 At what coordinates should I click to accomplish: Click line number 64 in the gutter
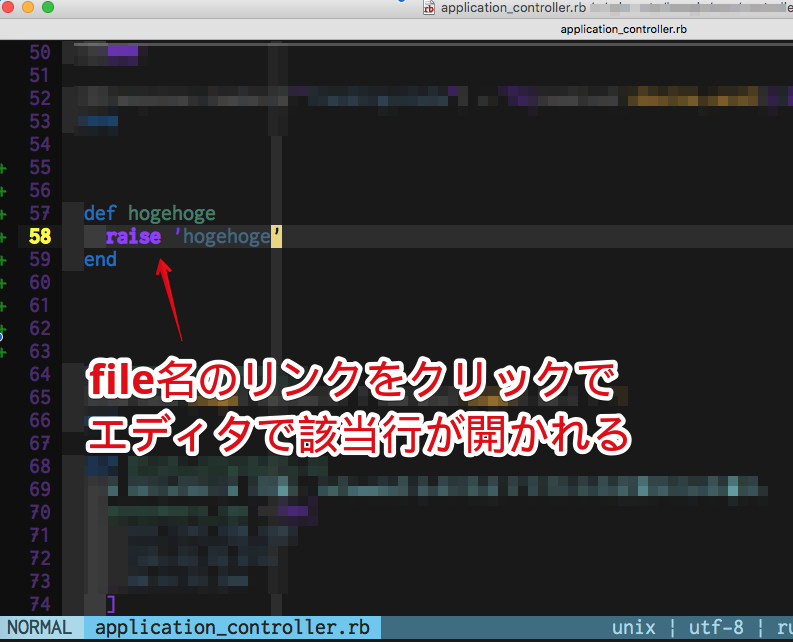click(40, 374)
